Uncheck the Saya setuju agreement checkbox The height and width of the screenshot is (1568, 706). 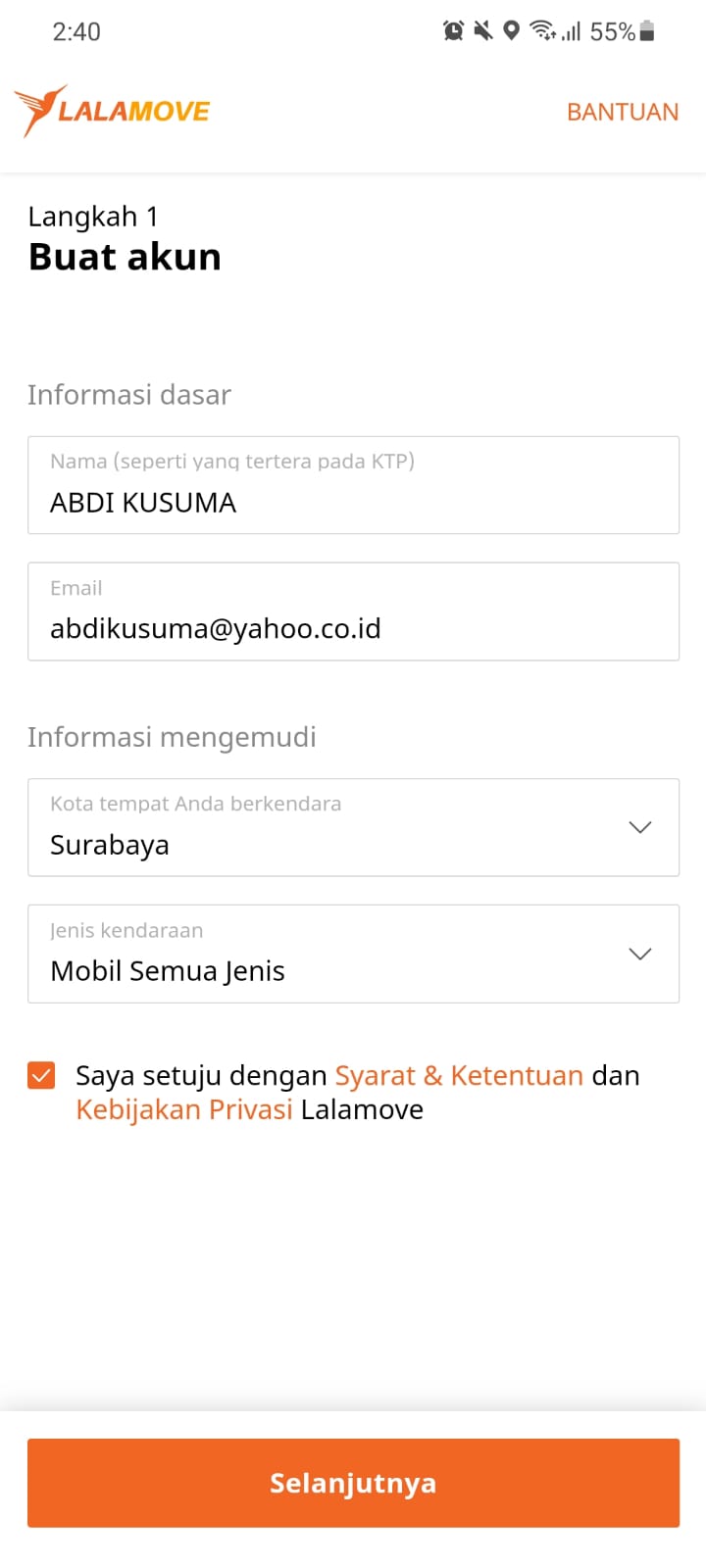coord(41,1076)
